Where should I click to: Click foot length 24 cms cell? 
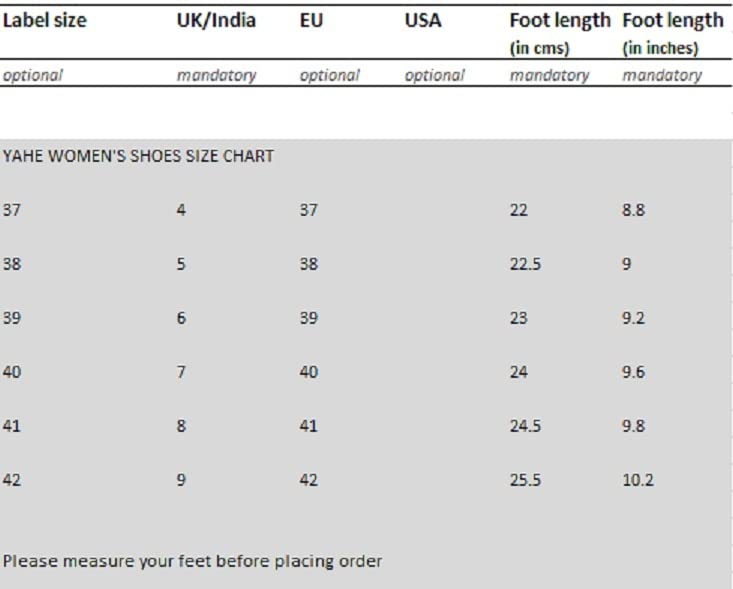518,372
